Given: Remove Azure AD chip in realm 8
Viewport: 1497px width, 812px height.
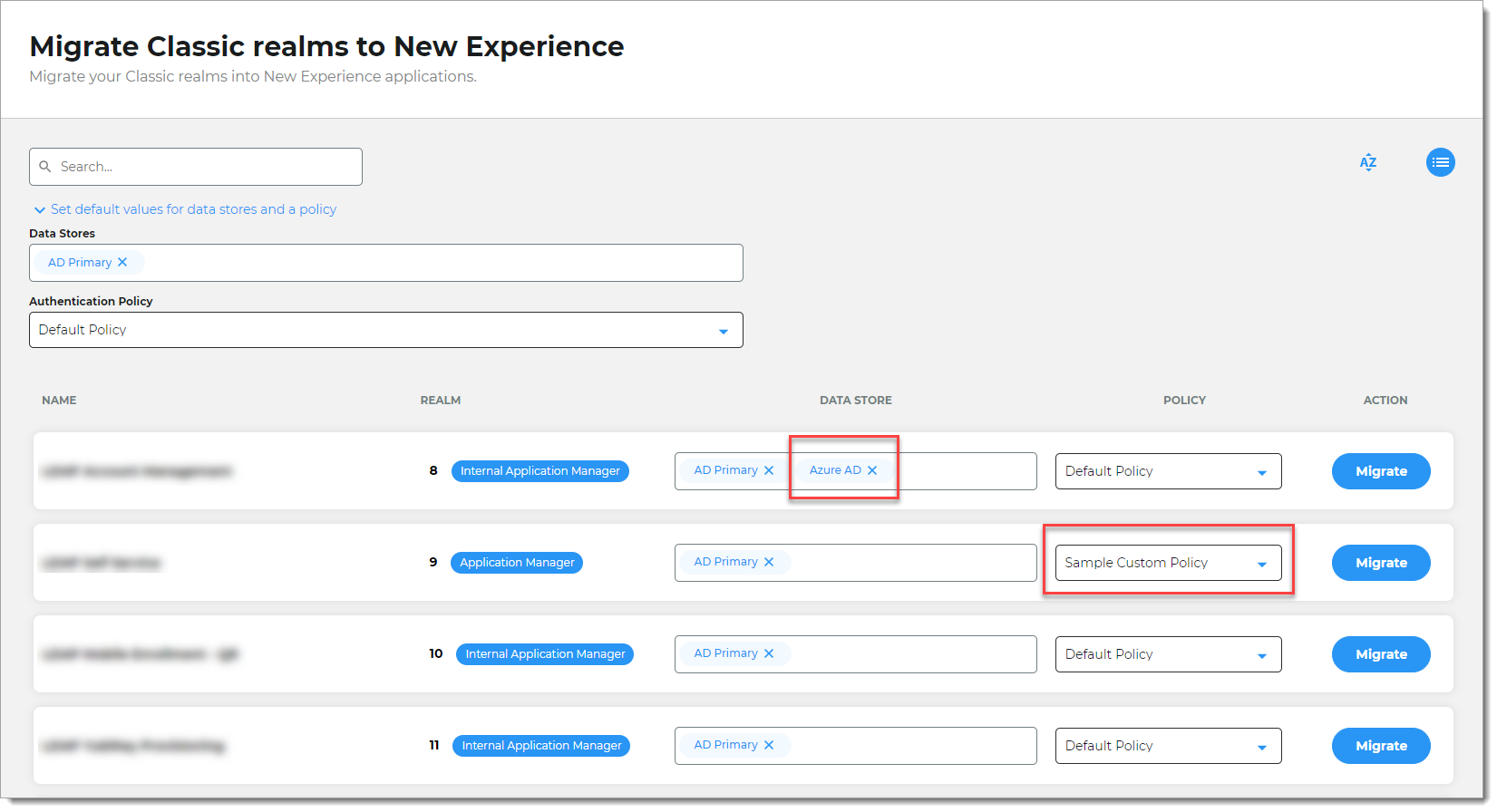Looking at the screenshot, I should click(x=872, y=470).
